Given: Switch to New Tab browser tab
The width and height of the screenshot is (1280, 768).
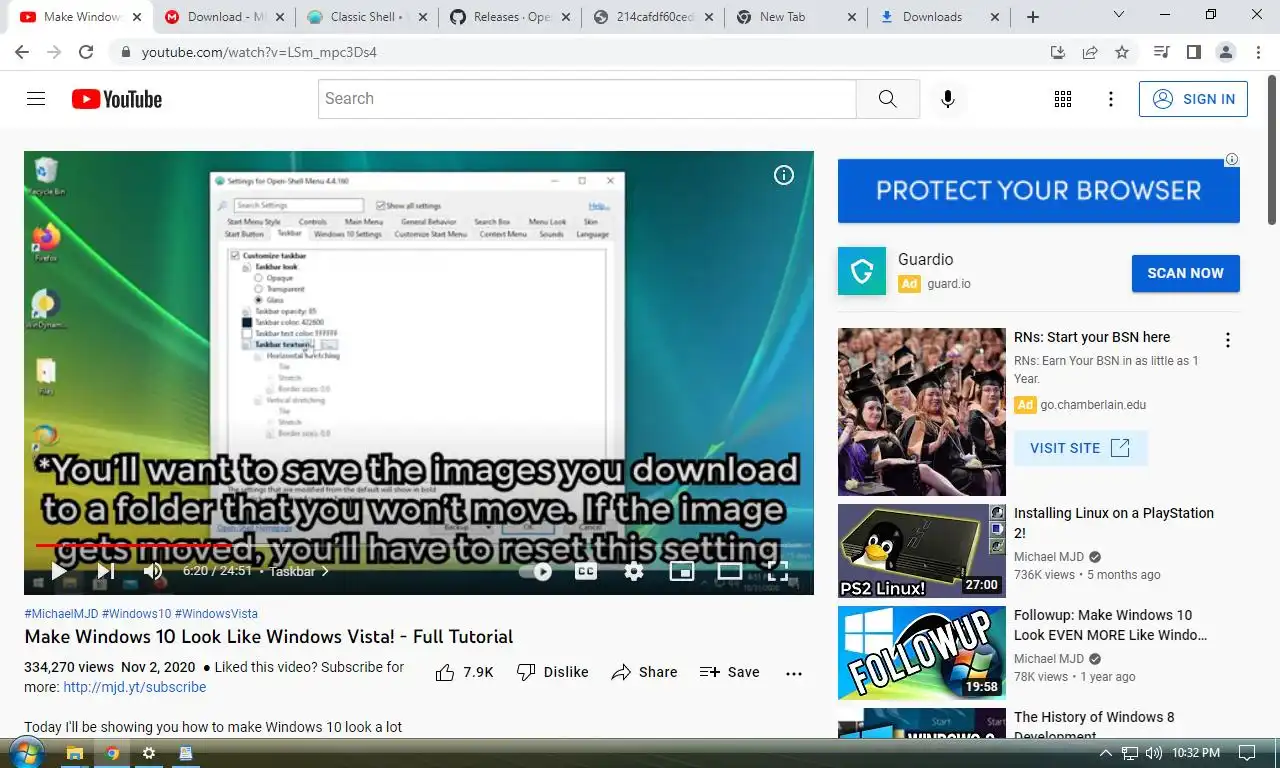Looking at the screenshot, I should pos(796,17).
